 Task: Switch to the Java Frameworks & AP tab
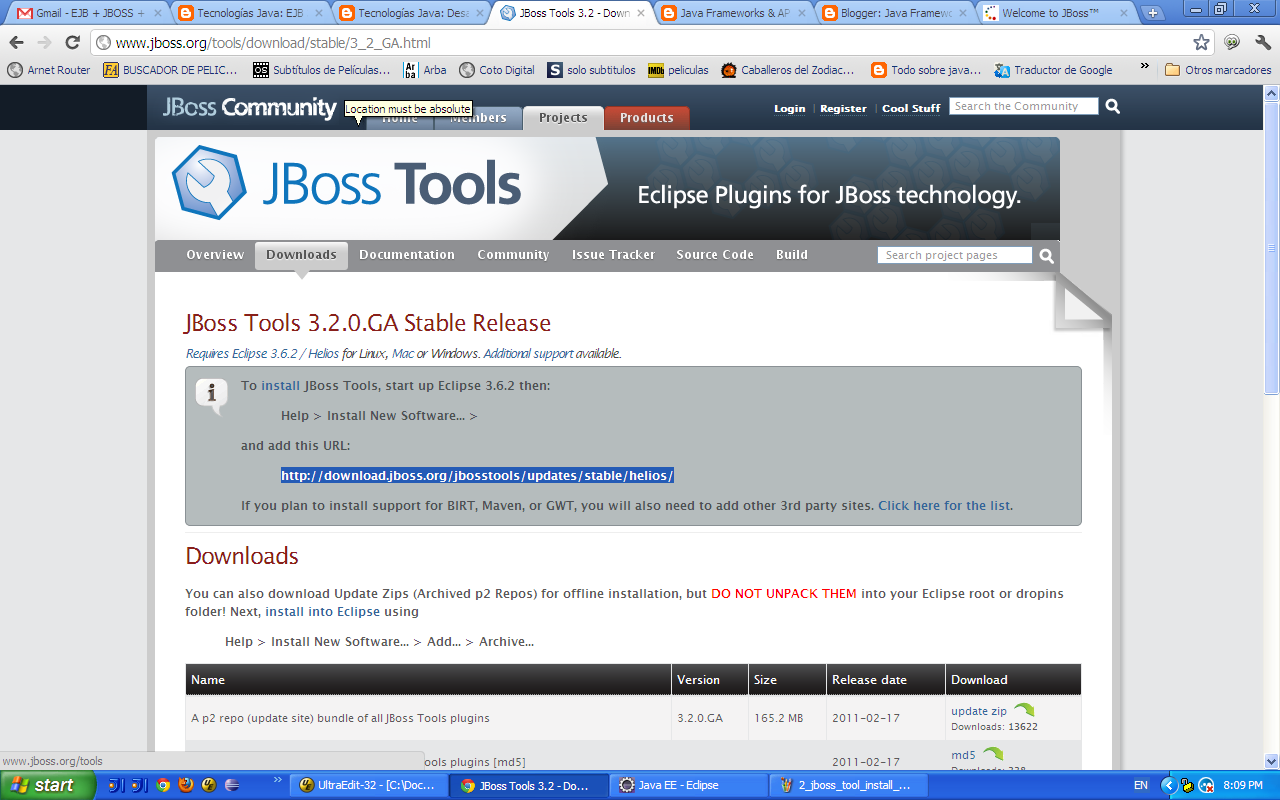click(x=733, y=13)
